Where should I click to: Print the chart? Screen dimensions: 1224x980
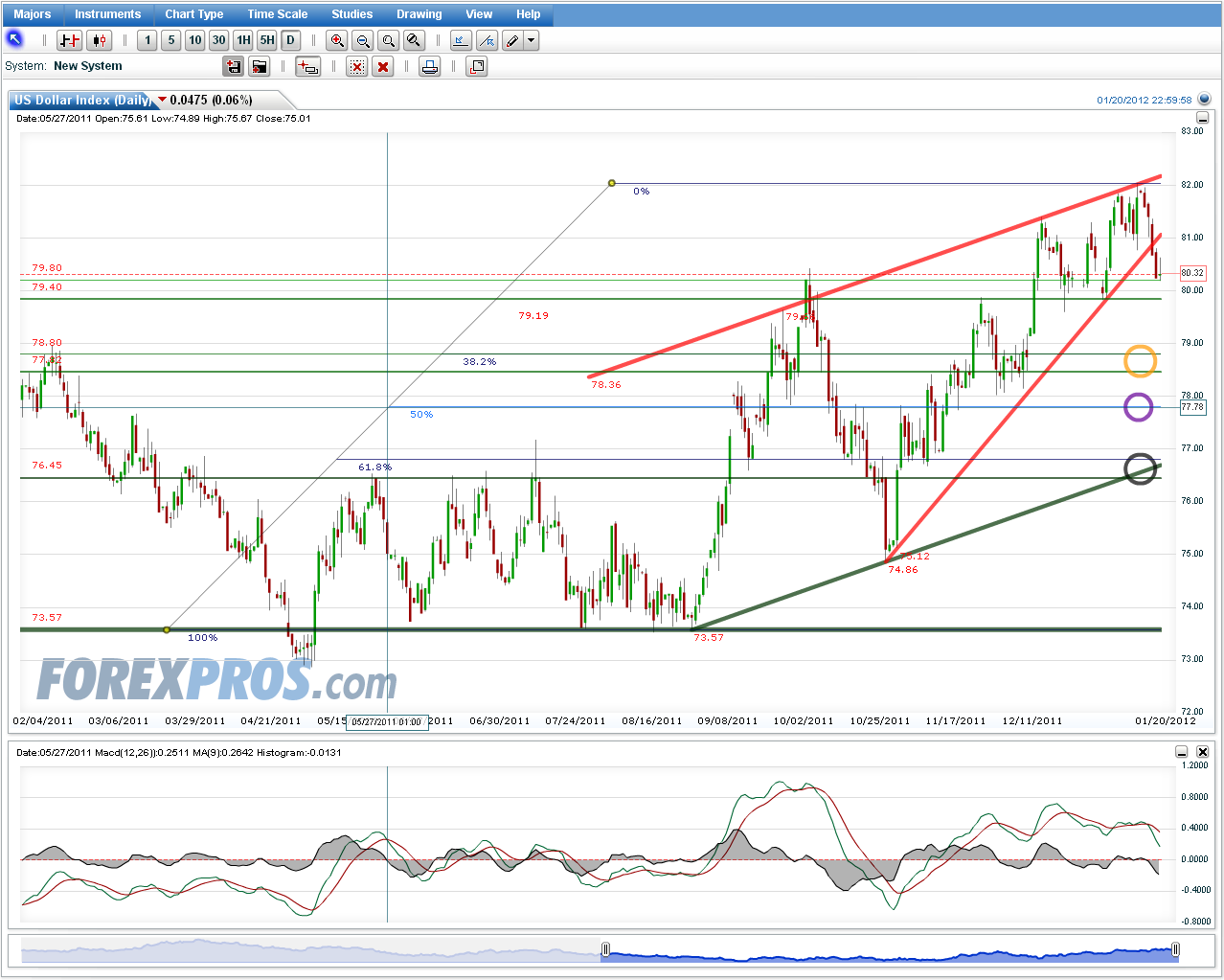pos(429,65)
